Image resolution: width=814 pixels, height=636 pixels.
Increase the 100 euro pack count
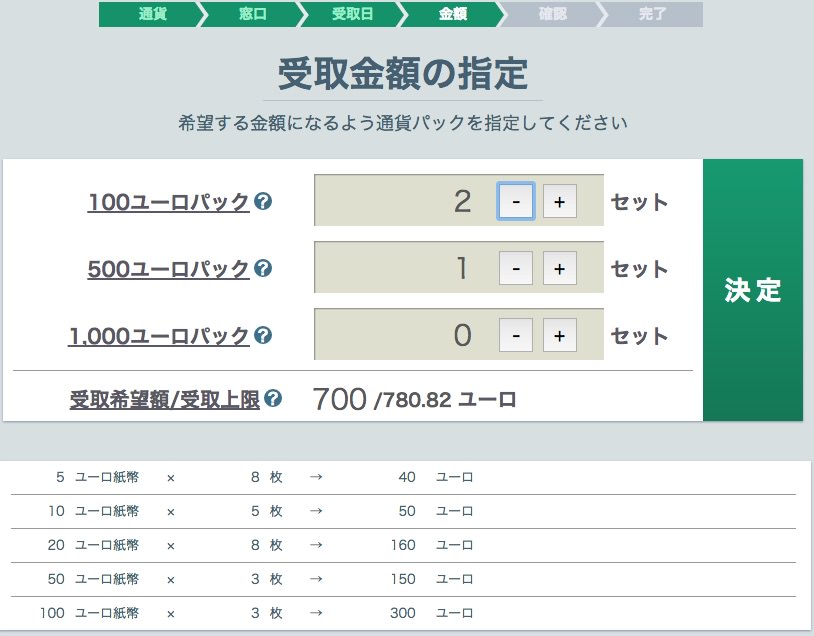pyautogui.click(x=560, y=200)
